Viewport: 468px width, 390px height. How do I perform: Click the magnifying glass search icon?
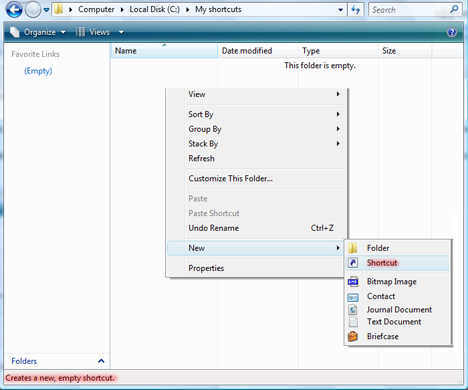point(454,9)
